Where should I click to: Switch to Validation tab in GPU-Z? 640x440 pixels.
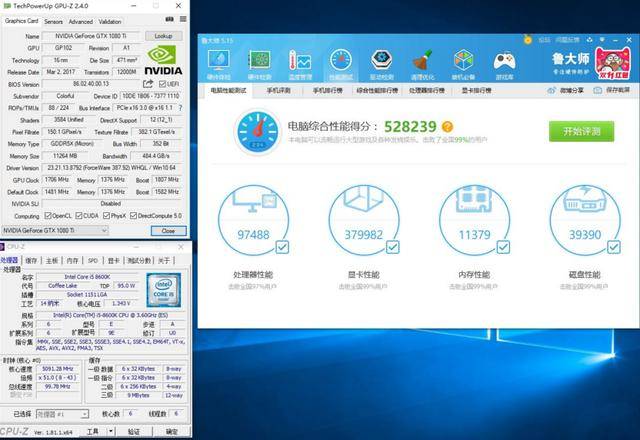click(110, 22)
